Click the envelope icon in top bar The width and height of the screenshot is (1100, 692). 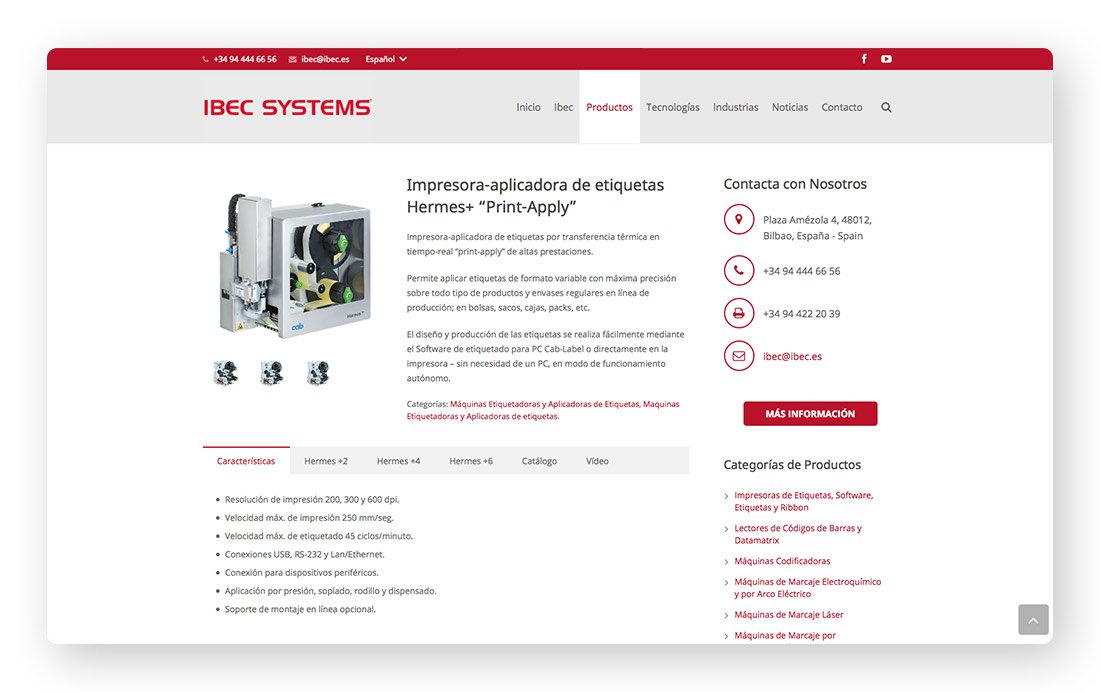293,59
